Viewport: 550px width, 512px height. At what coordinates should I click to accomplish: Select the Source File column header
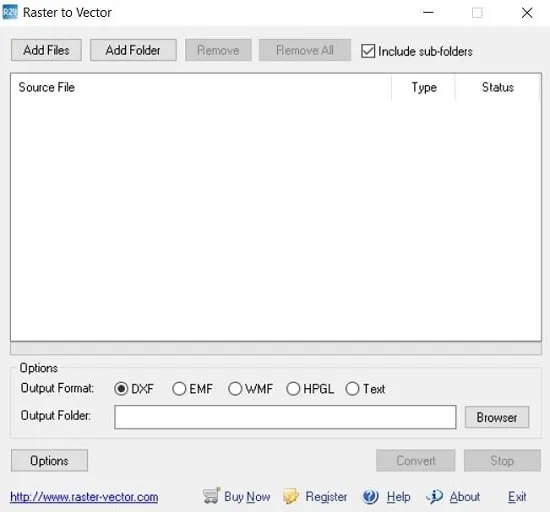(x=201, y=87)
